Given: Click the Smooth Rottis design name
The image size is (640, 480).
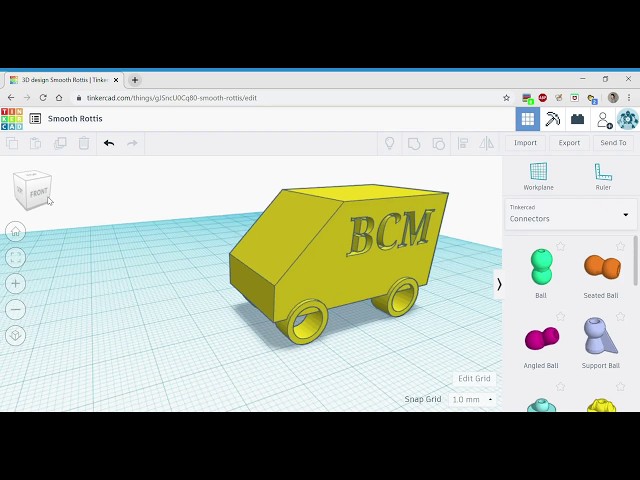Looking at the screenshot, I should coord(75,119).
